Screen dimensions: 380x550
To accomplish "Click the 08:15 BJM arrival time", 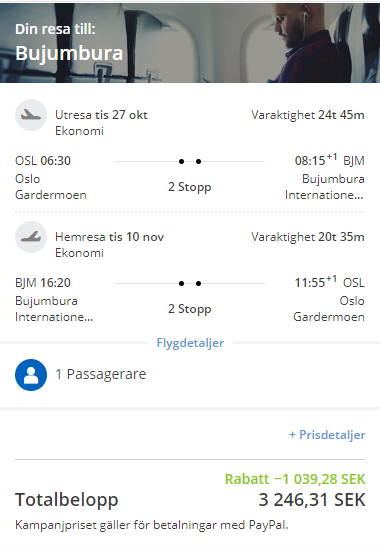I will click(x=329, y=160).
